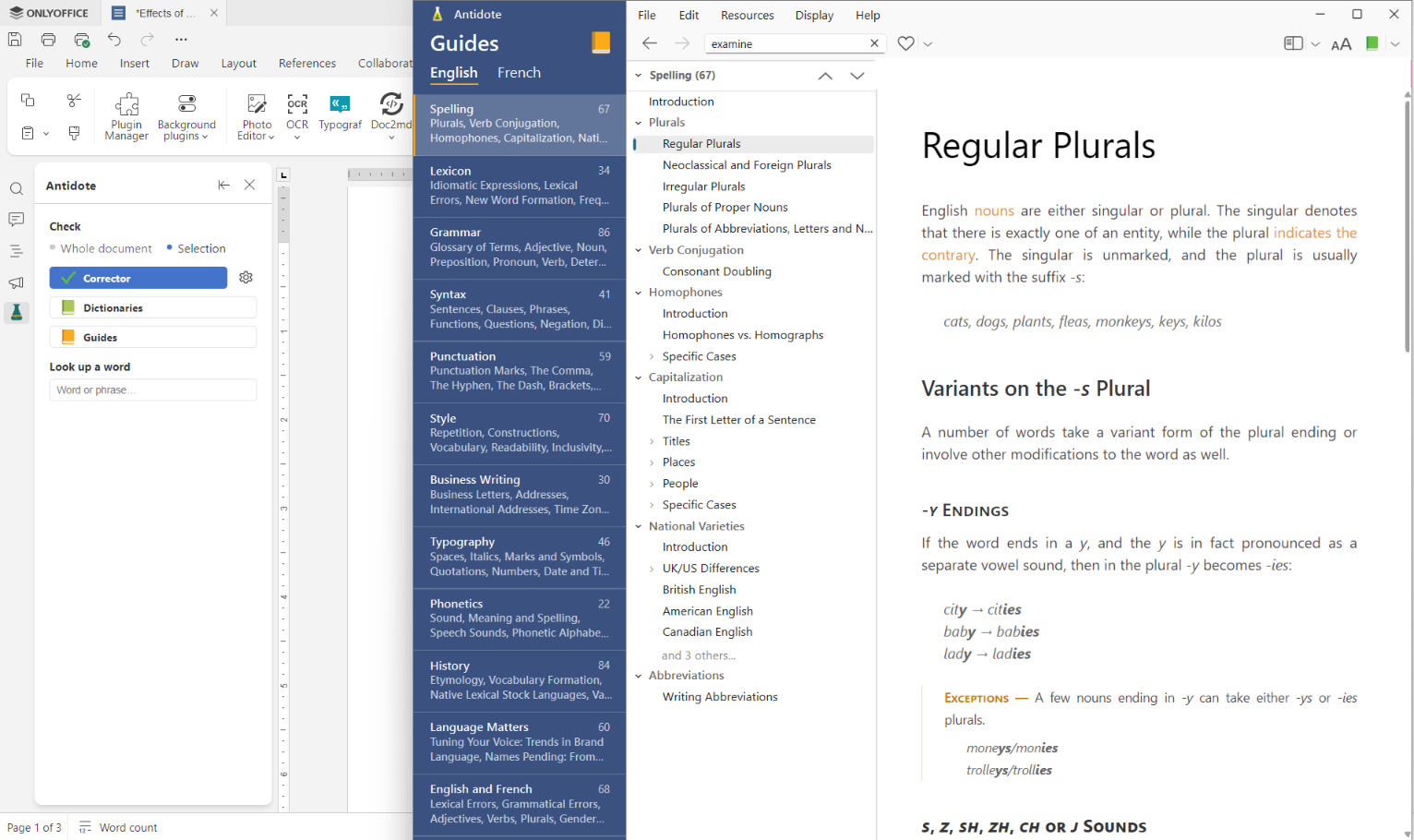
Task: Collapse the Plurals tree node
Action: tap(638, 123)
